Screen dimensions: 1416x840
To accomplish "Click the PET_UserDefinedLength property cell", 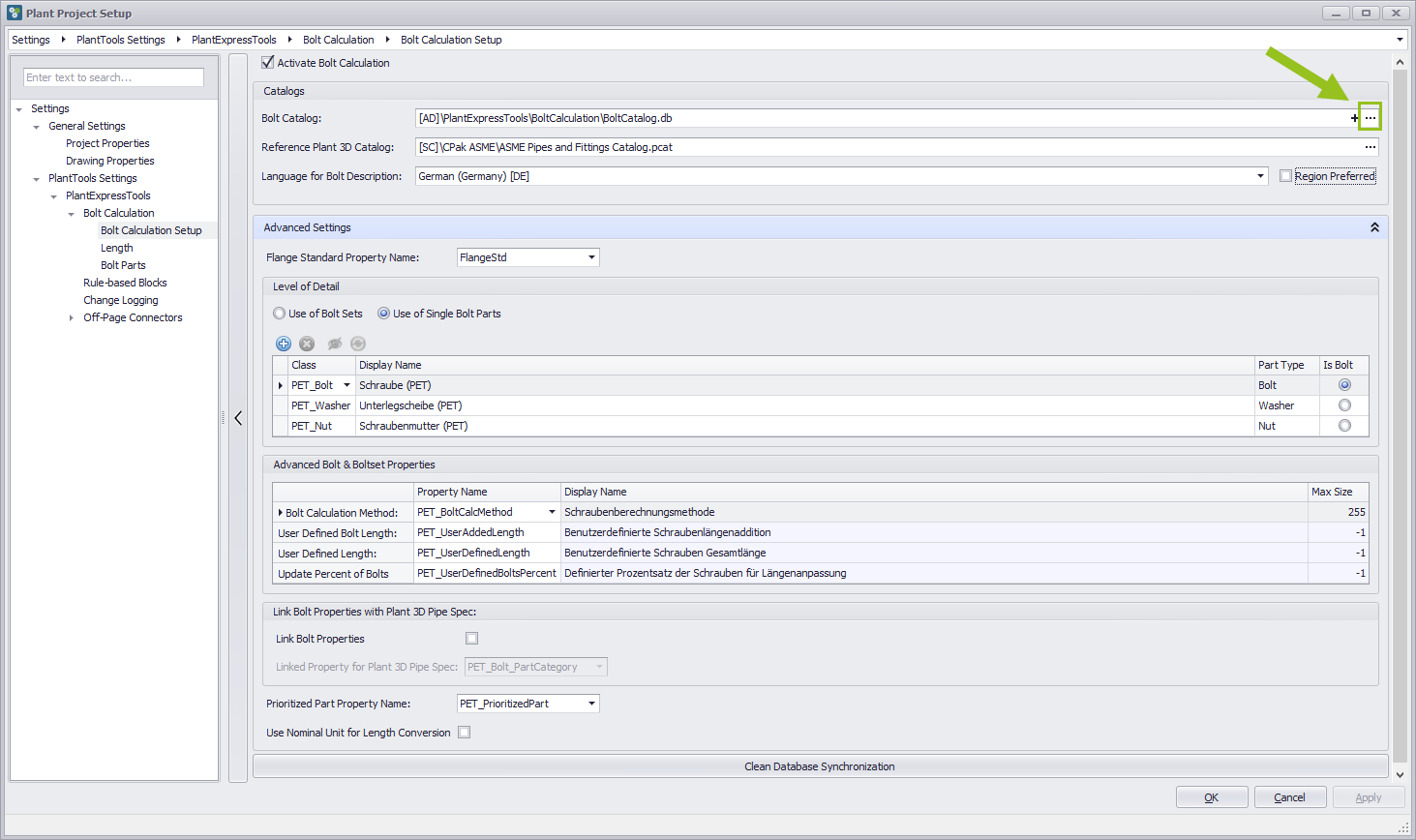I will [x=487, y=553].
